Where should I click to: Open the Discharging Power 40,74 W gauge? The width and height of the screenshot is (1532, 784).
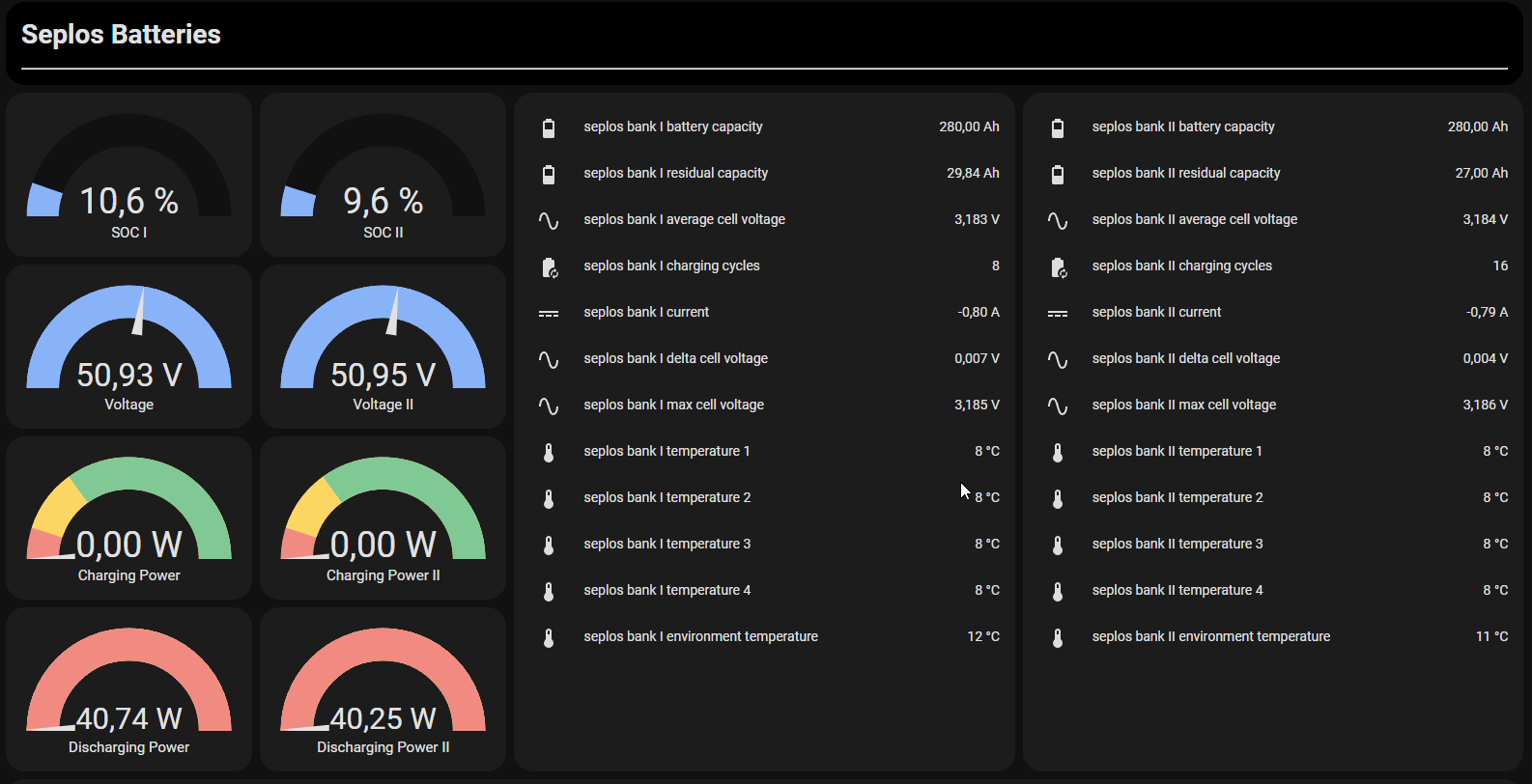128,689
